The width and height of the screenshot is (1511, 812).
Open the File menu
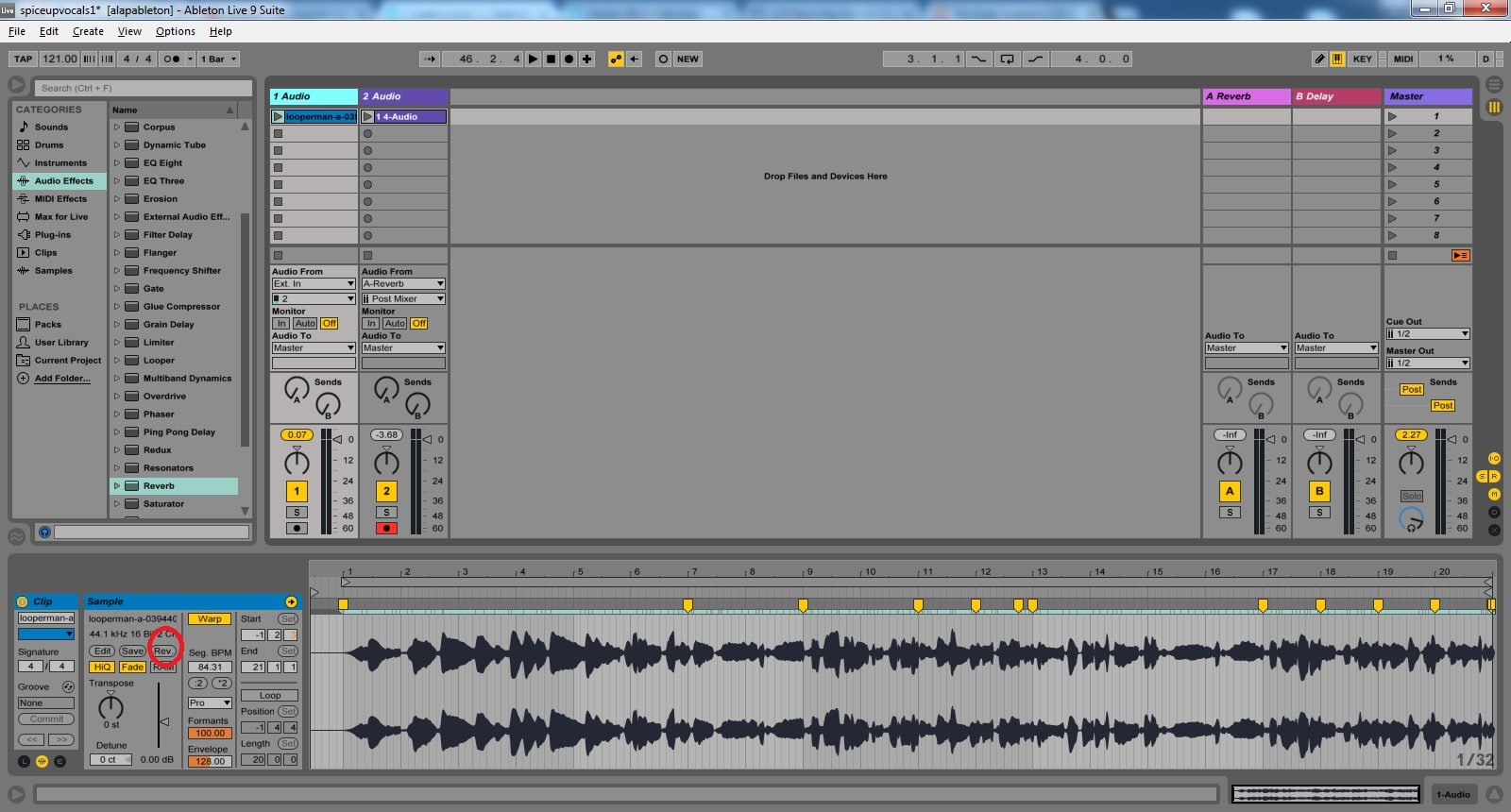17,31
